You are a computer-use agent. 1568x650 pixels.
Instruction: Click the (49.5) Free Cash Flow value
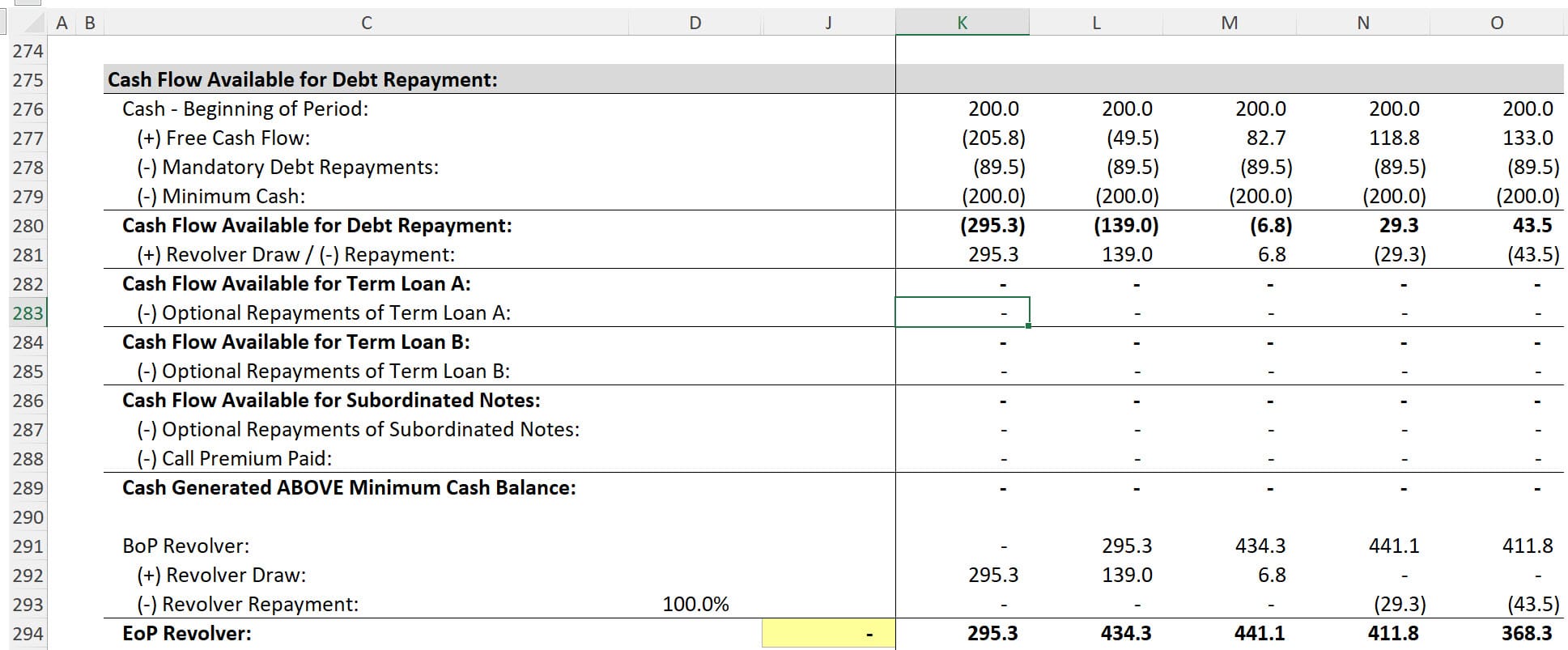click(1132, 138)
